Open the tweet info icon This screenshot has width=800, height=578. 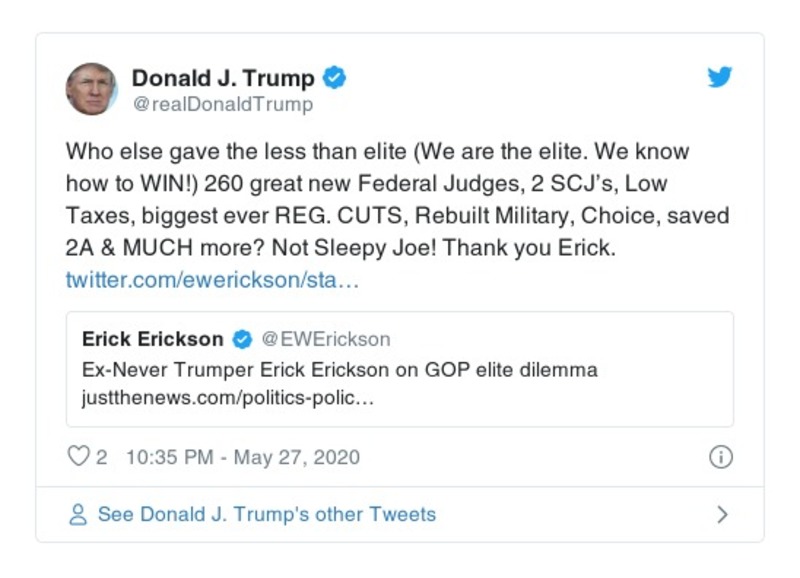[720, 457]
